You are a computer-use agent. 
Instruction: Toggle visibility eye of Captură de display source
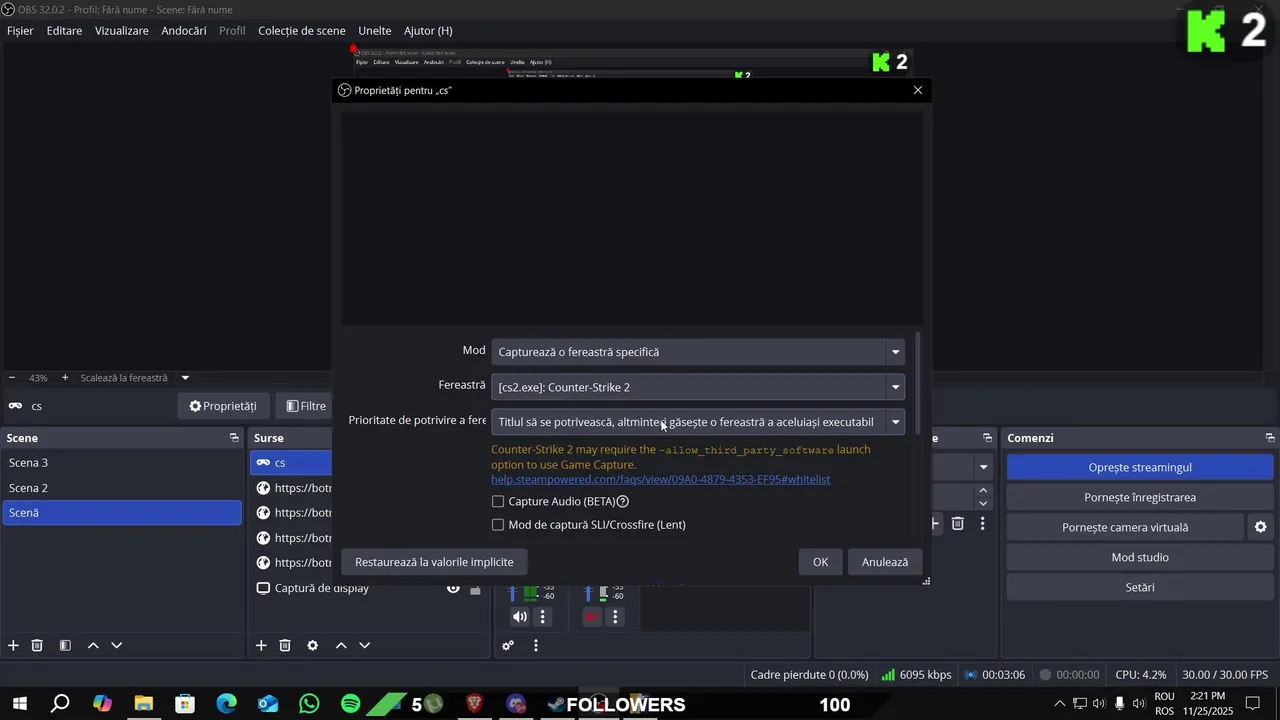[x=453, y=588]
